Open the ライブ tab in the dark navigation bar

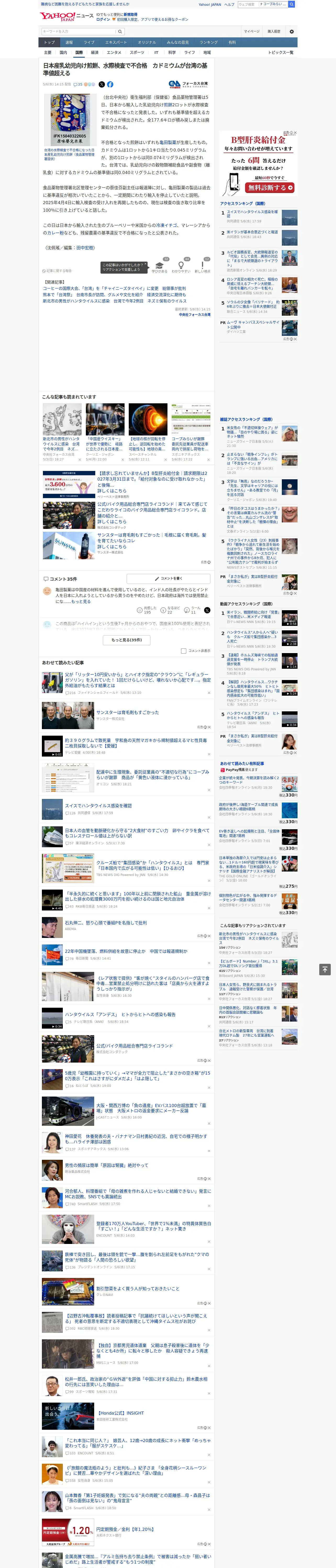click(89, 43)
